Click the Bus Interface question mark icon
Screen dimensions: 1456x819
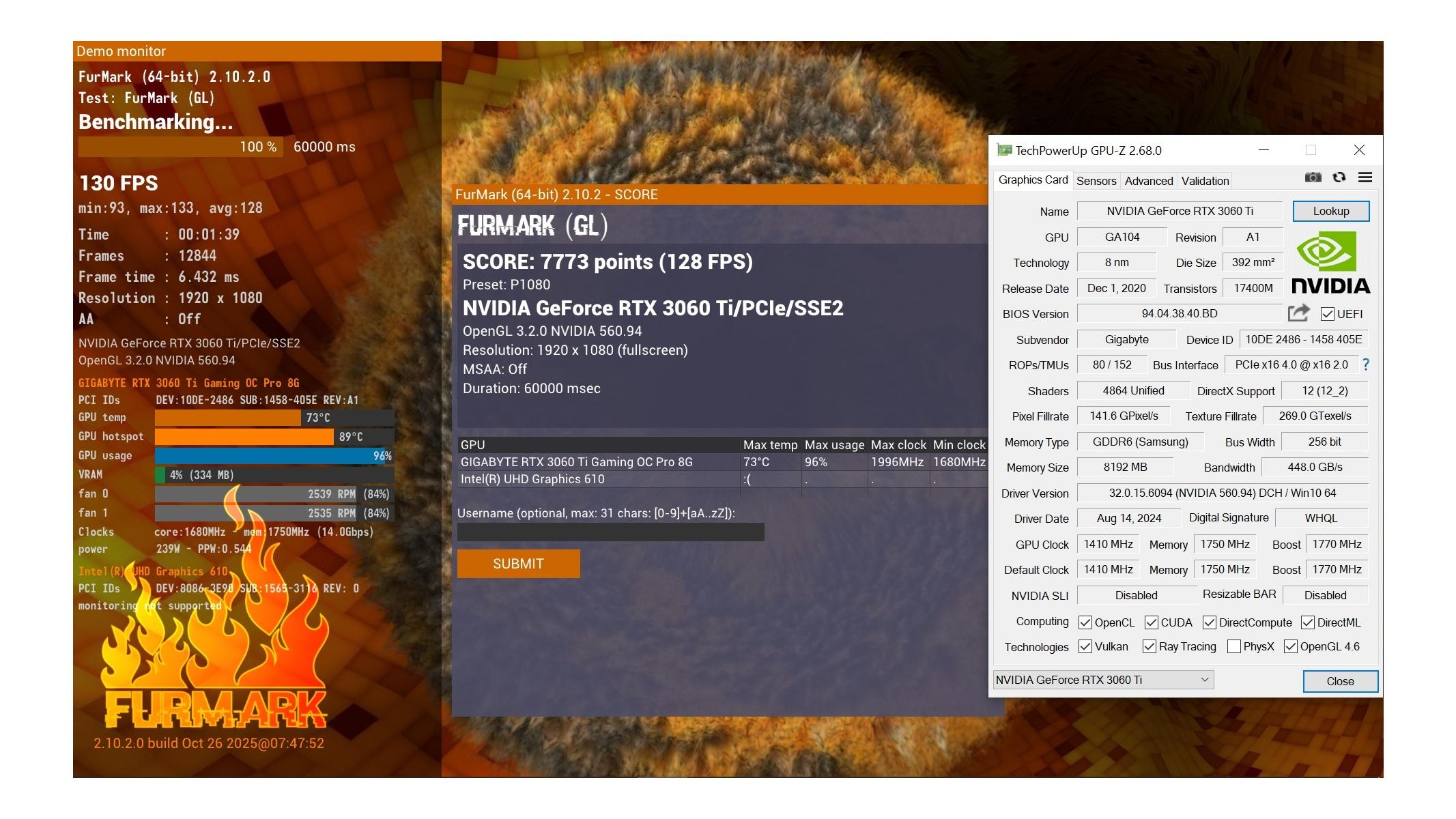[1366, 364]
